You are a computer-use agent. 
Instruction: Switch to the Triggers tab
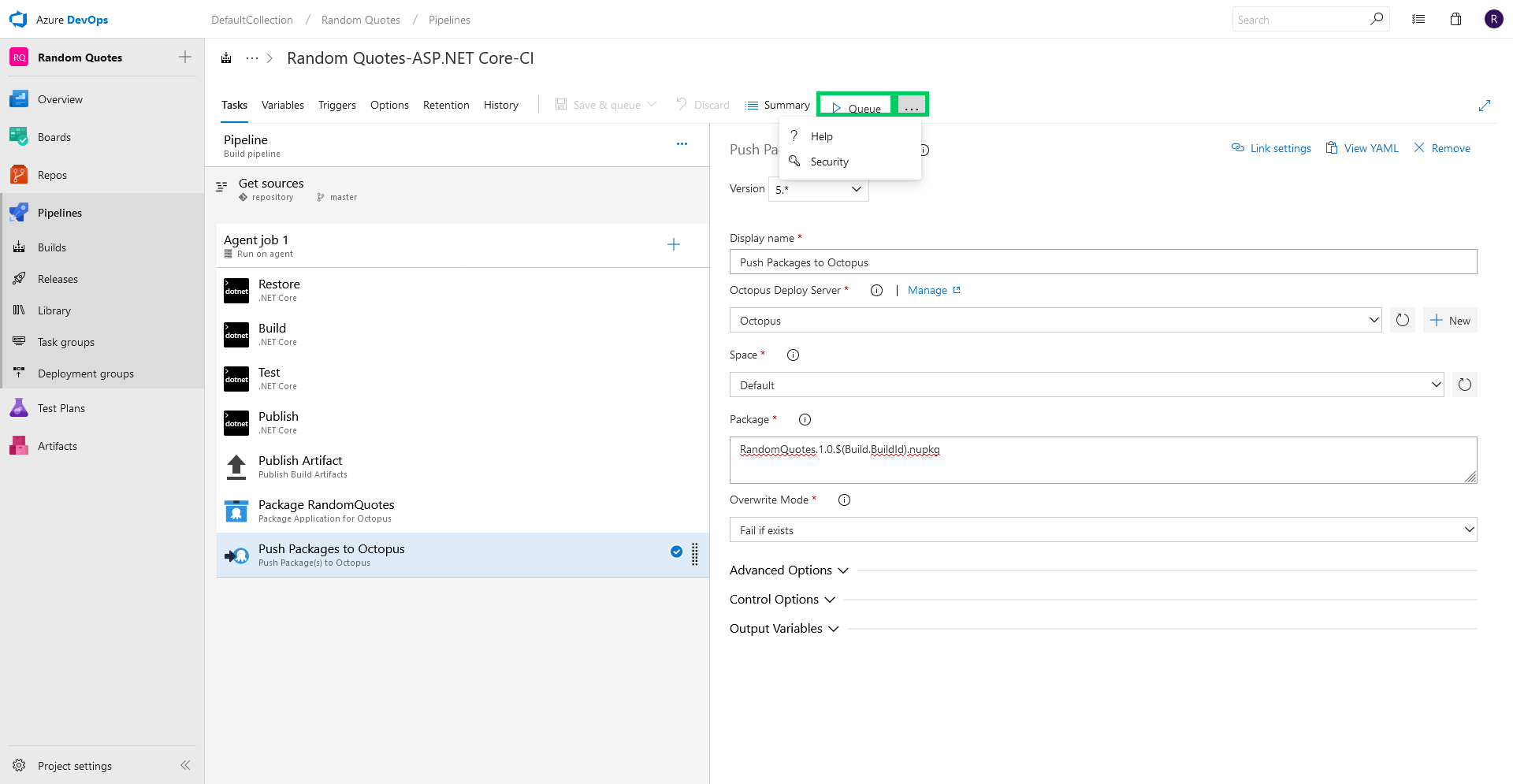click(x=337, y=105)
